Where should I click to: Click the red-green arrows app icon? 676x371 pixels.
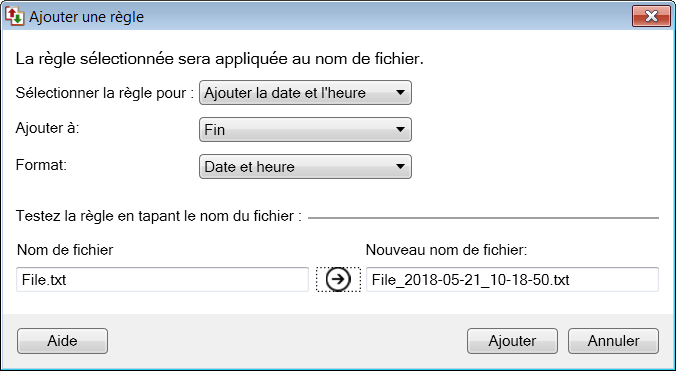[15, 16]
